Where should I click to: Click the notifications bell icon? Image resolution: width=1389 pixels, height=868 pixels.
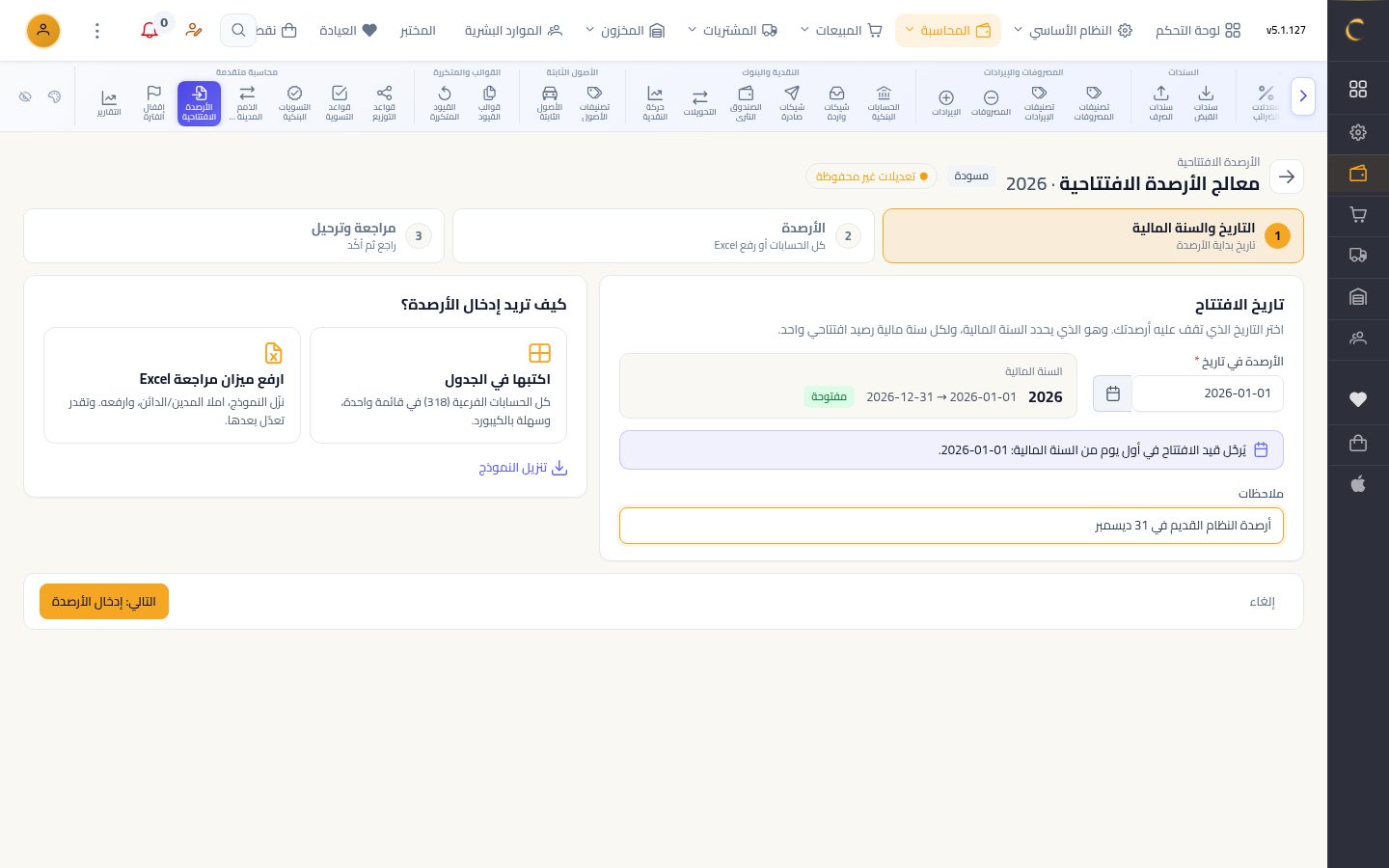pyautogui.click(x=150, y=31)
